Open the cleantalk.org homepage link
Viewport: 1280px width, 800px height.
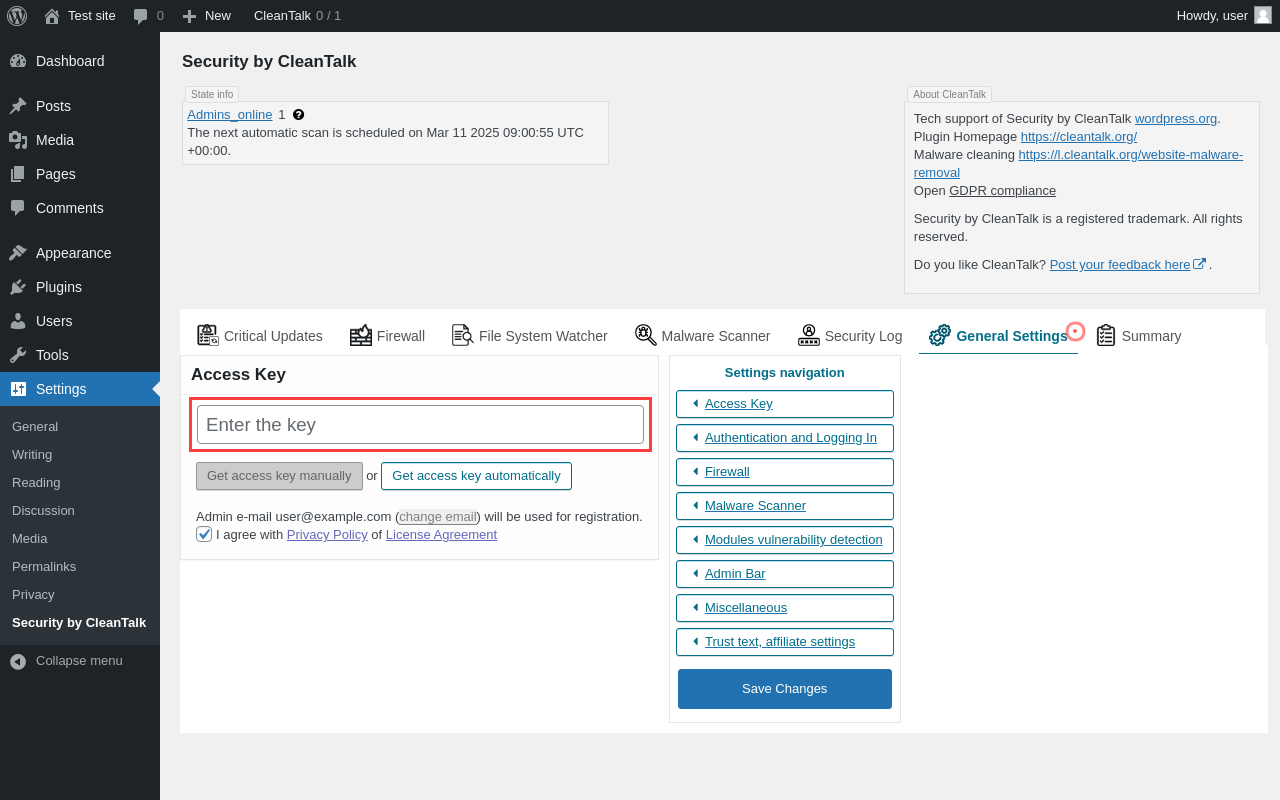tap(1079, 136)
